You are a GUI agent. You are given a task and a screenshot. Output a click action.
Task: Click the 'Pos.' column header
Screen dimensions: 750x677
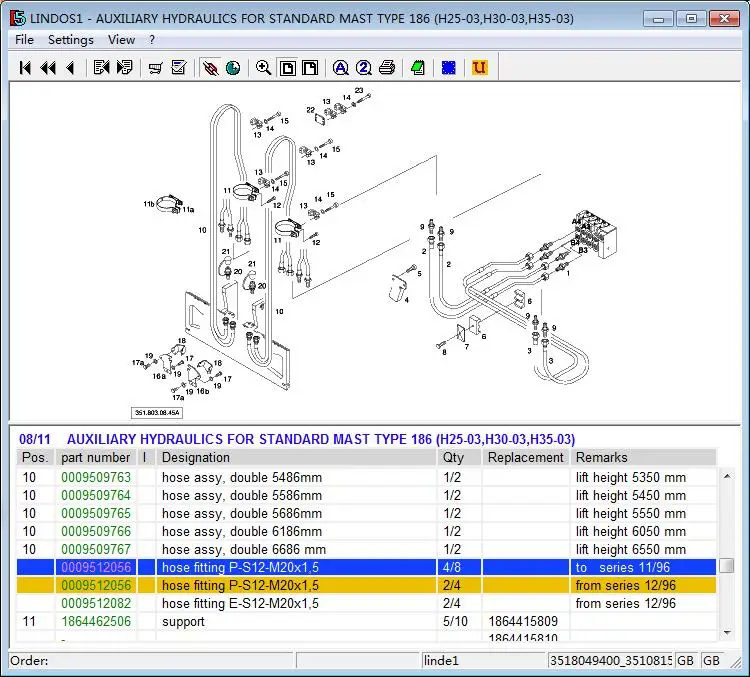[x=35, y=458]
